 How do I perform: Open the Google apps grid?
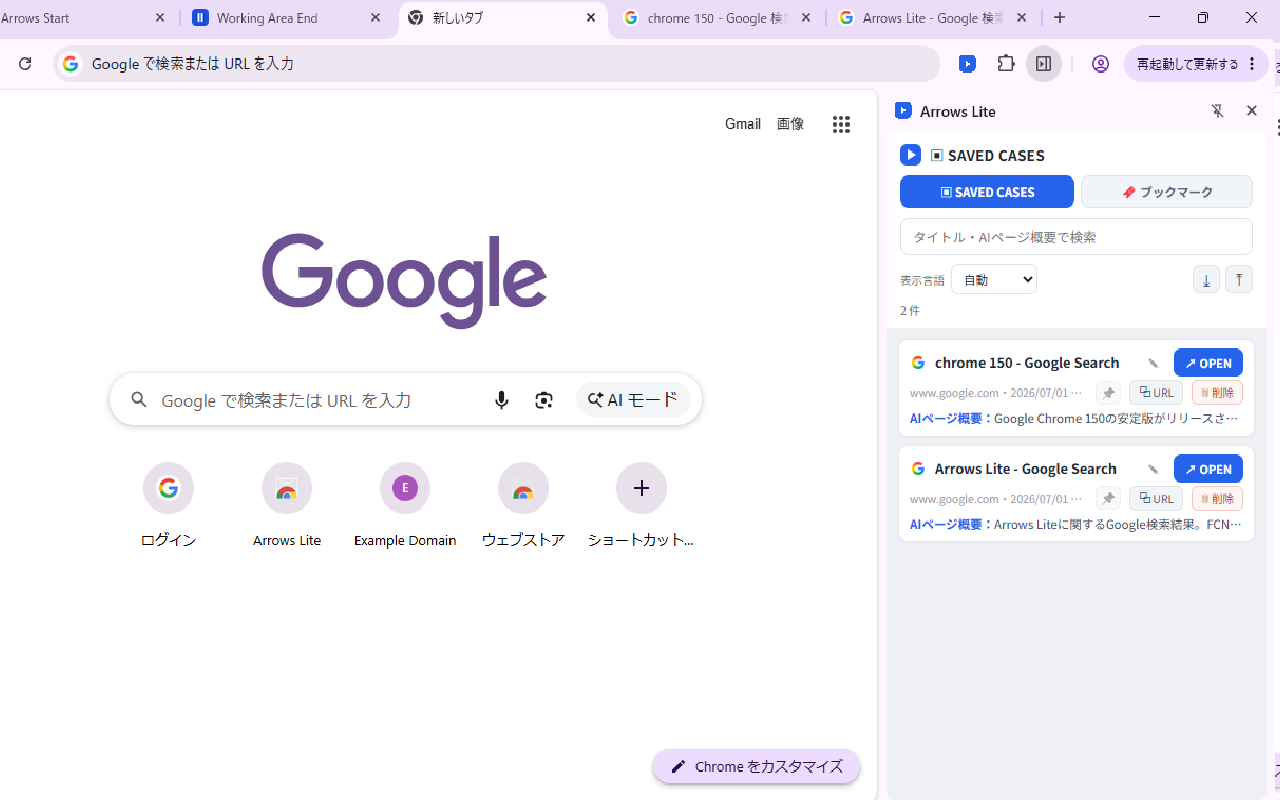841,124
